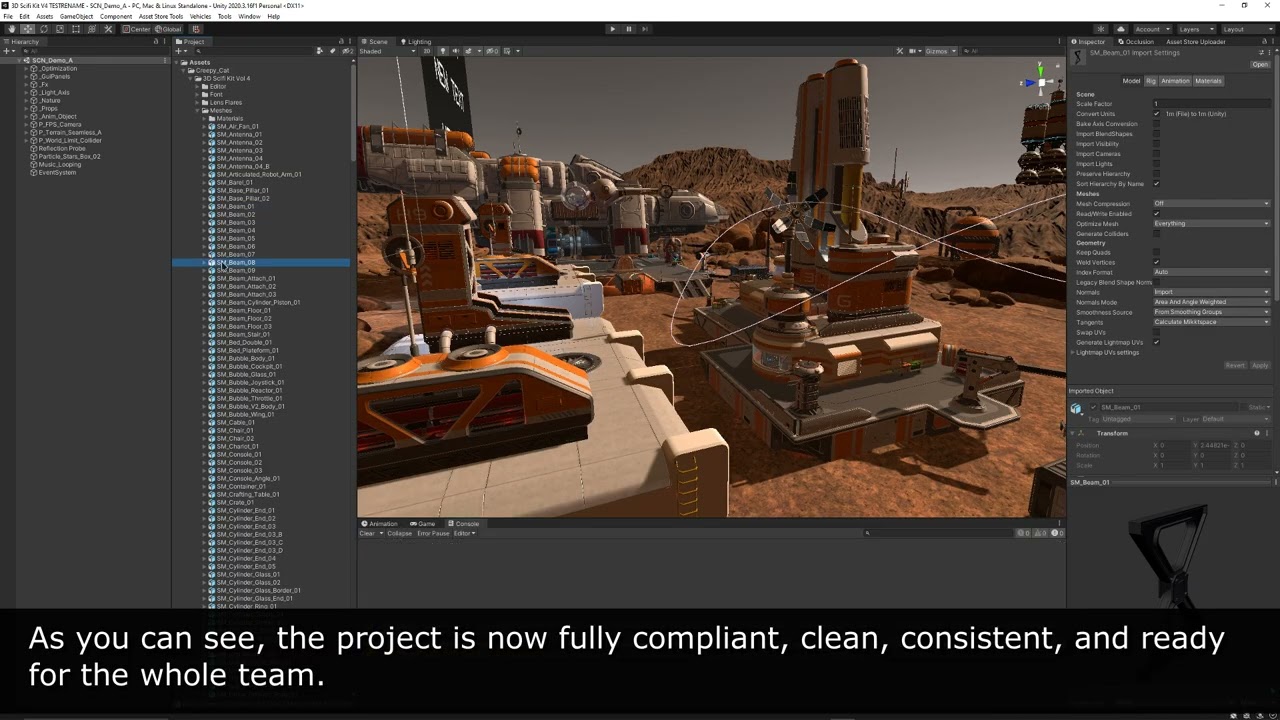Toggle Read/Write Enabled checkbox
Viewport: 1280px width, 720px height.
[x=1157, y=214]
